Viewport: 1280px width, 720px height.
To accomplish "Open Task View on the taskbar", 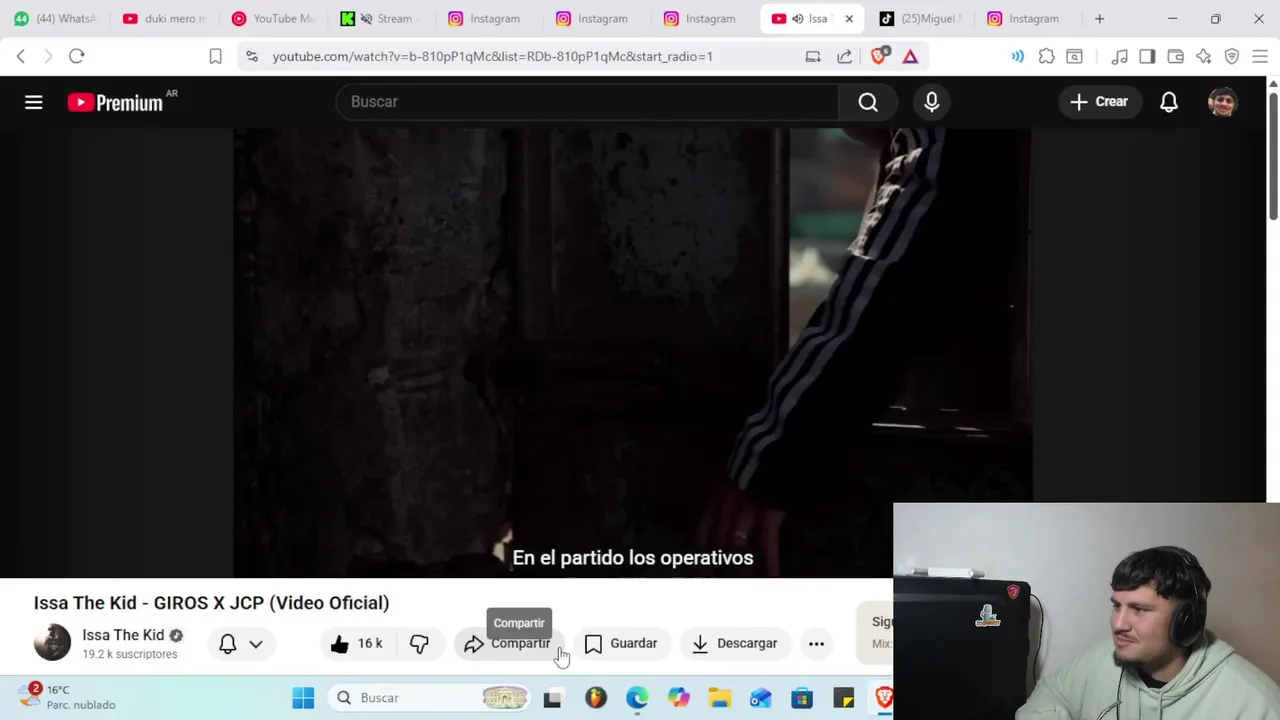I will (552, 698).
